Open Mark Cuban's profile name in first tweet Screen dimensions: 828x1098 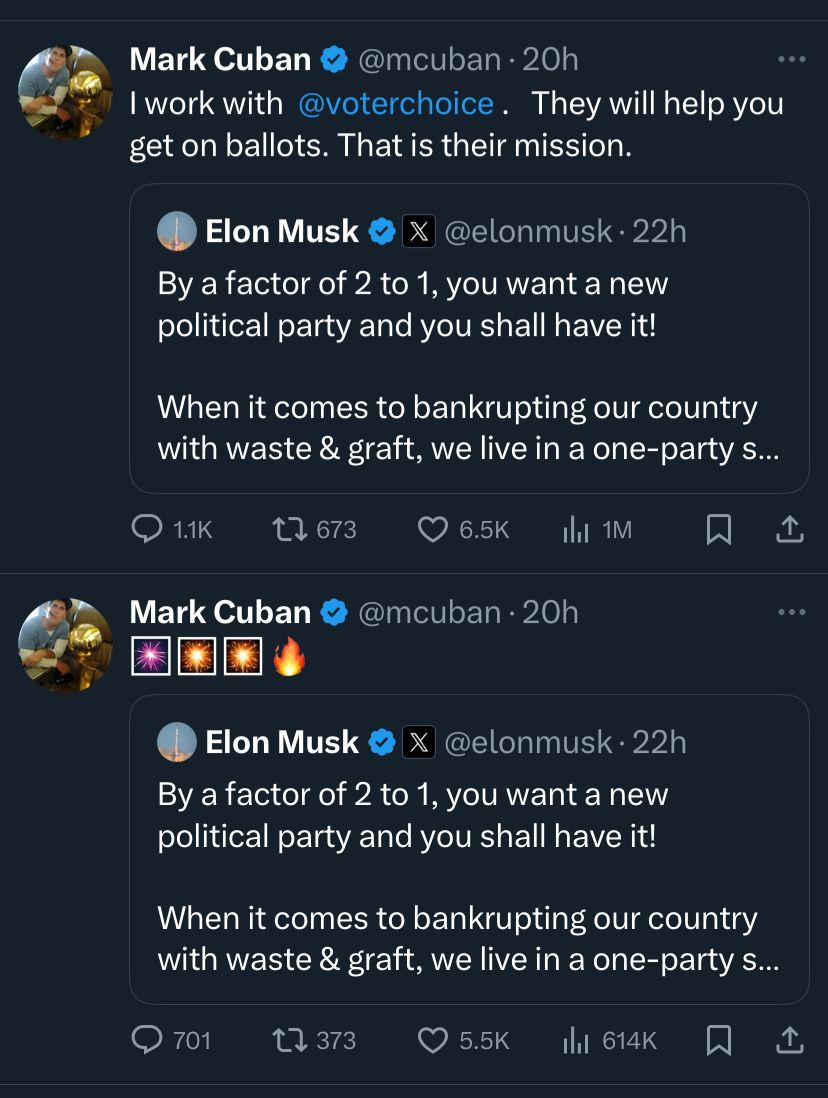tap(220, 60)
